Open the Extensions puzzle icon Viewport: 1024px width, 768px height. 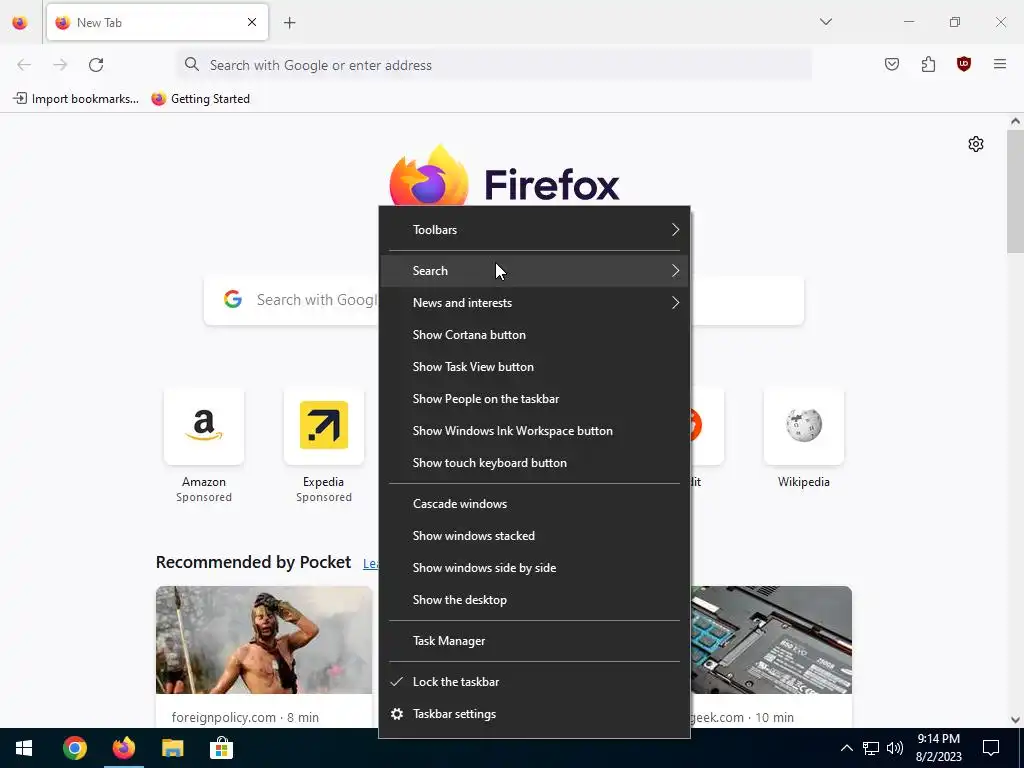click(928, 64)
